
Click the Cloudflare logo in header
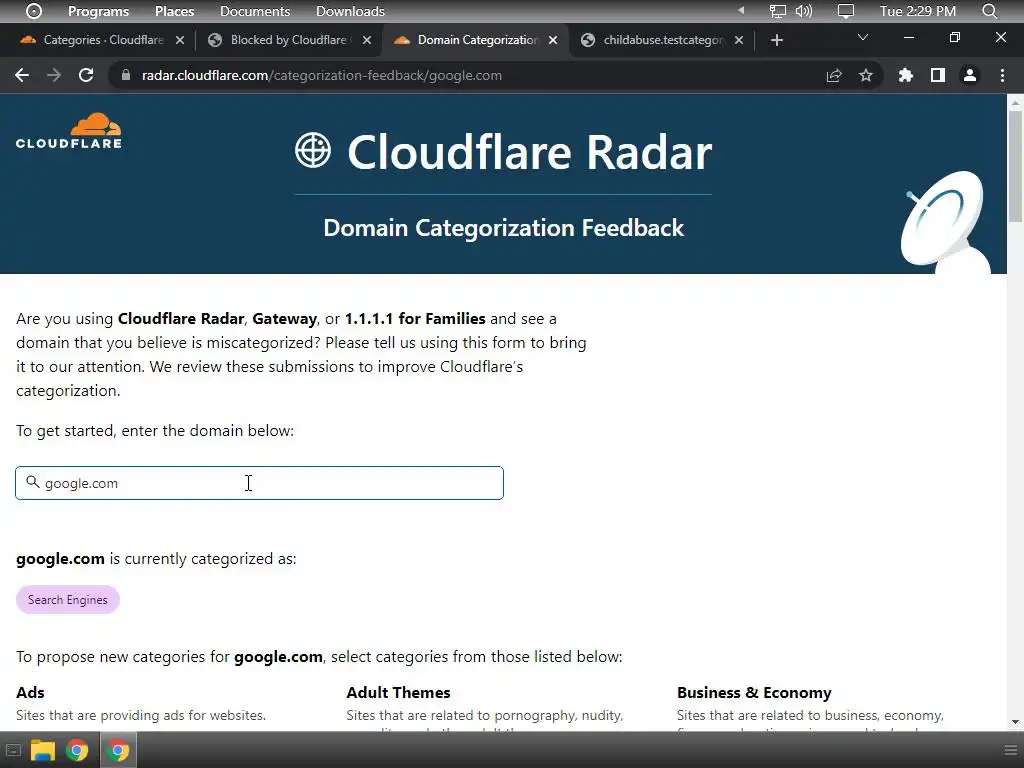[69, 131]
